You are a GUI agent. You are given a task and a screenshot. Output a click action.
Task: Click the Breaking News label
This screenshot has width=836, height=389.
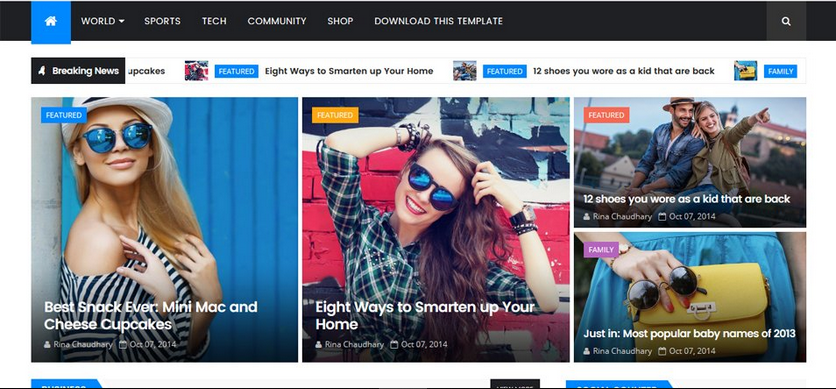click(x=78, y=71)
